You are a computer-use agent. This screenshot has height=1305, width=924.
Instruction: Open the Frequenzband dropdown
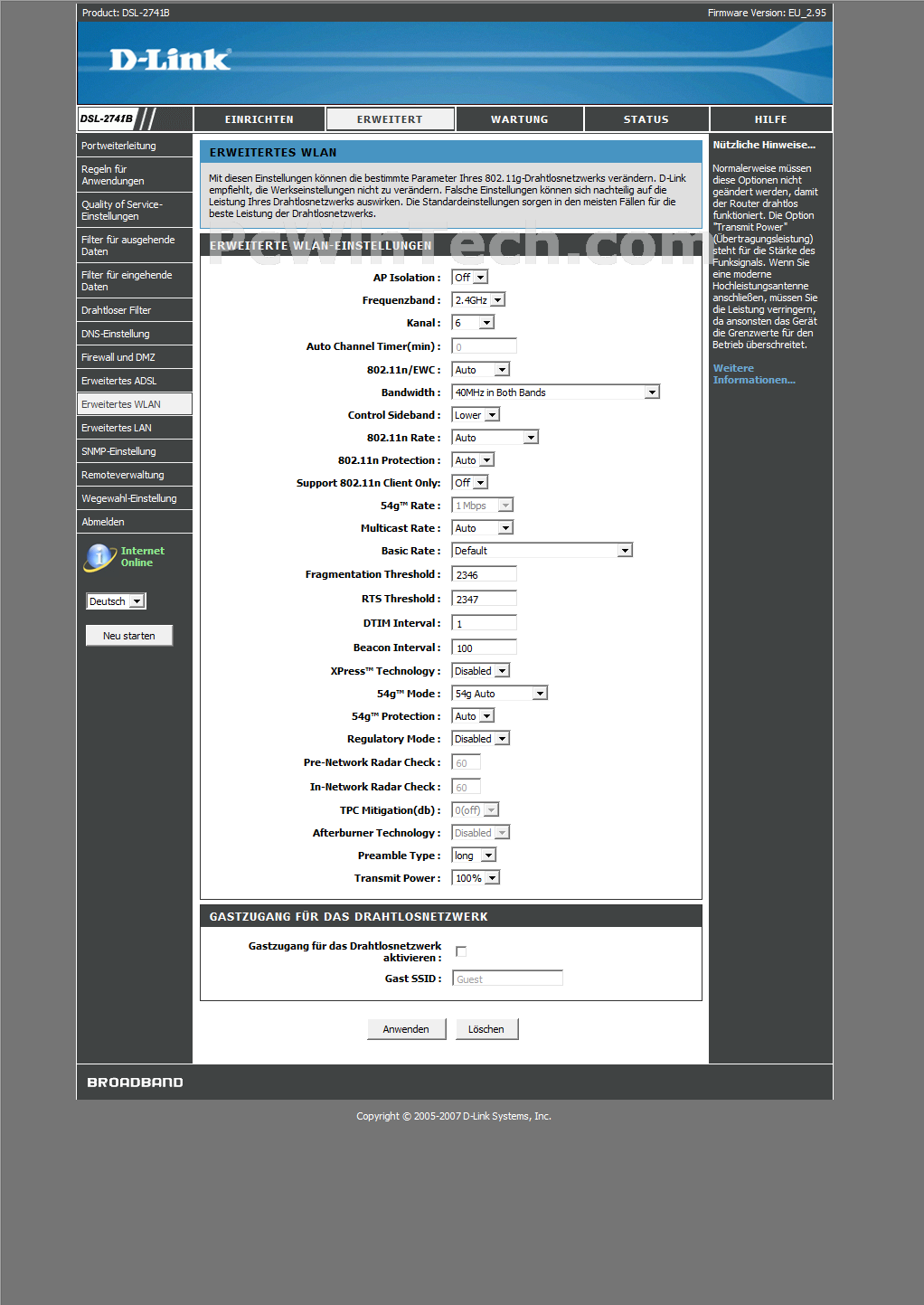pos(478,300)
